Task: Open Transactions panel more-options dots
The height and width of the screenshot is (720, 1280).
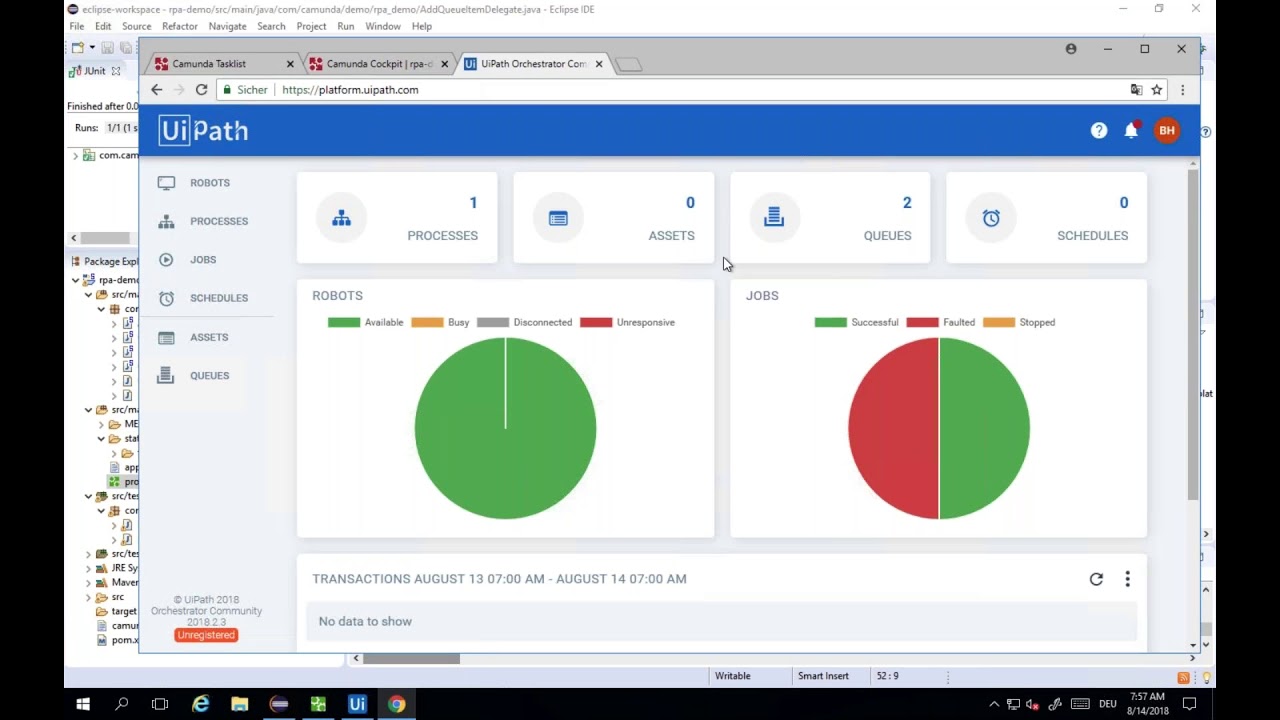Action: pos(1127,579)
